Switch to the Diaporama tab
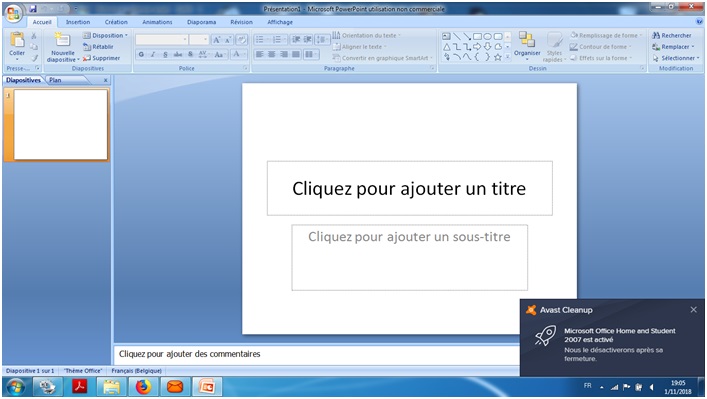The height and width of the screenshot is (399, 707). pyautogui.click(x=201, y=22)
